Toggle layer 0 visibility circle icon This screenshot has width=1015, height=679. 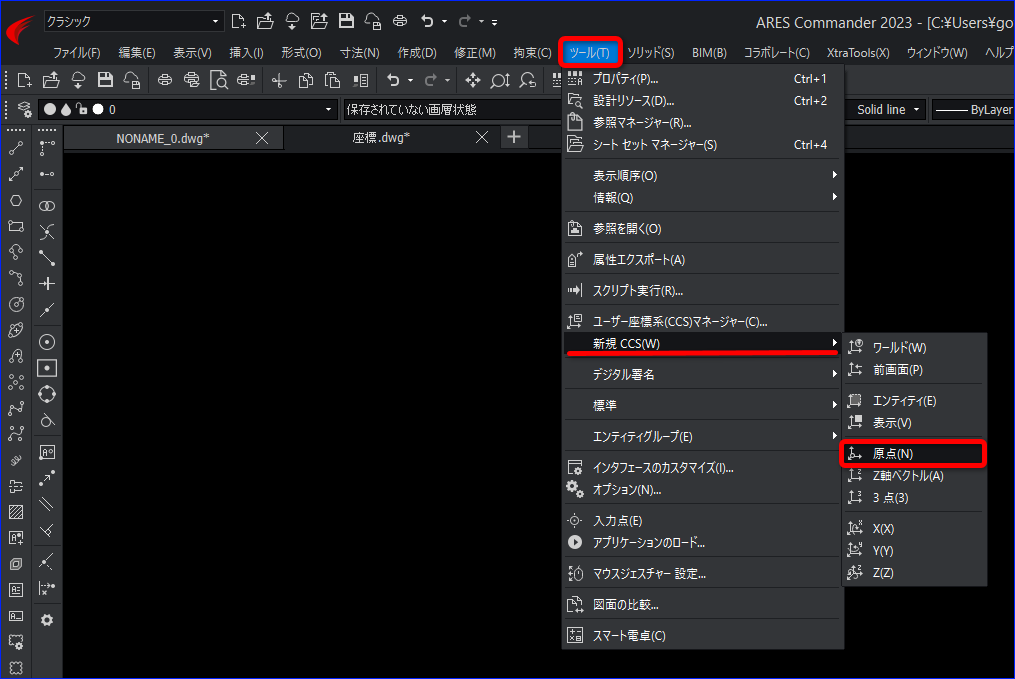(50, 109)
